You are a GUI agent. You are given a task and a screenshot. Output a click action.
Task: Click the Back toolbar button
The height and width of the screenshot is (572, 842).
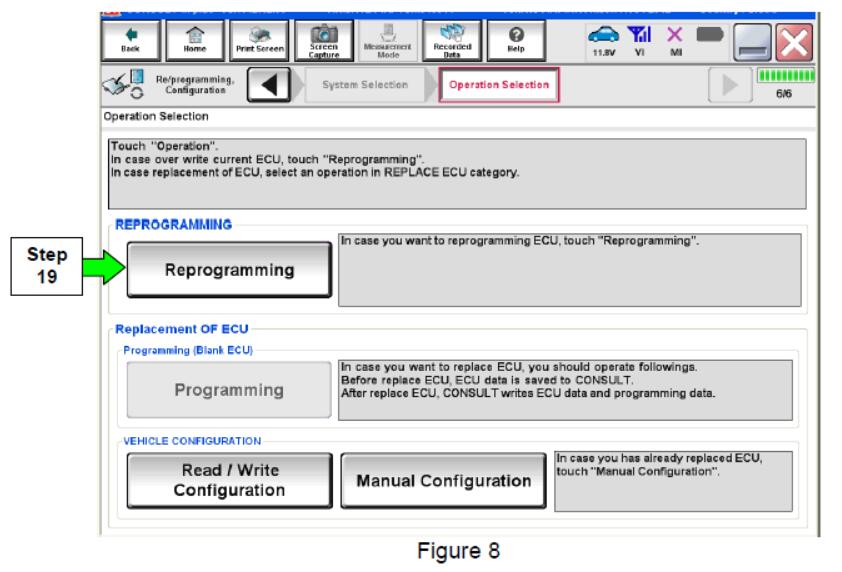[x=130, y=40]
